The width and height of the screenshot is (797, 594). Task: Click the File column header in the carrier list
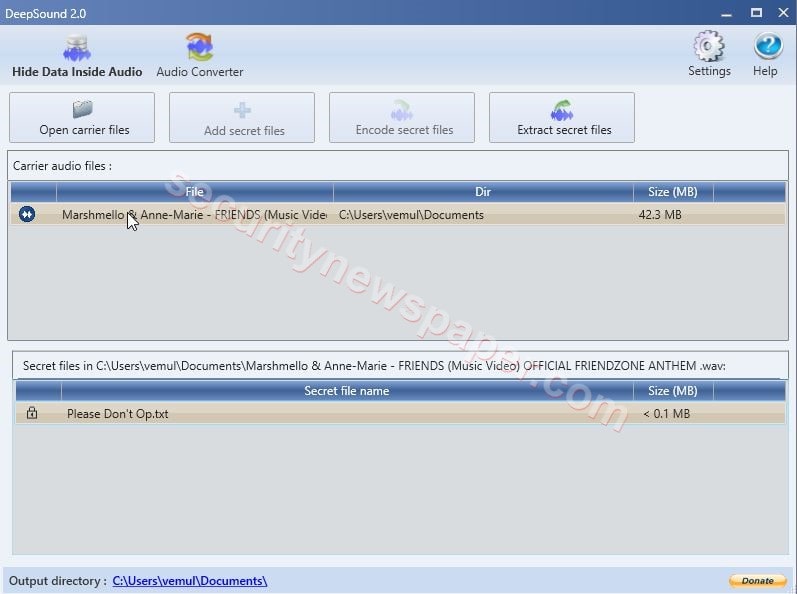coord(195,192)
